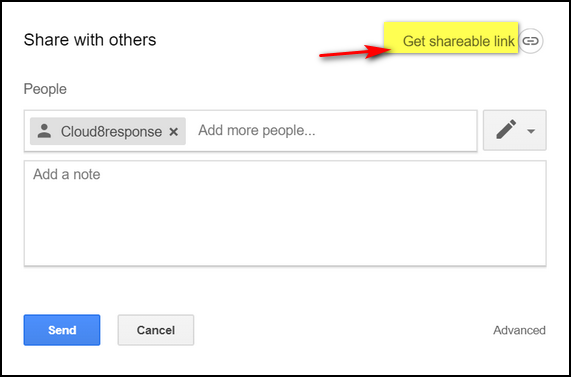Open the pencil edit-permission dropdown
Image resolution: width=571 pixels, height=377 pixels.
[515, 130]
